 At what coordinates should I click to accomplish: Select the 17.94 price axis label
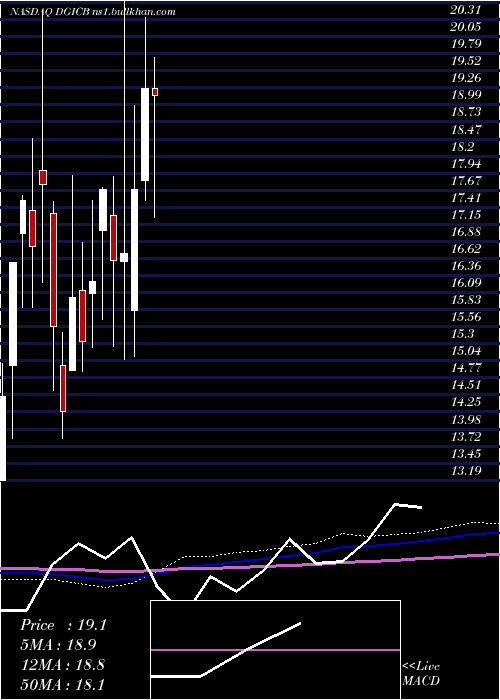point(466,163)
